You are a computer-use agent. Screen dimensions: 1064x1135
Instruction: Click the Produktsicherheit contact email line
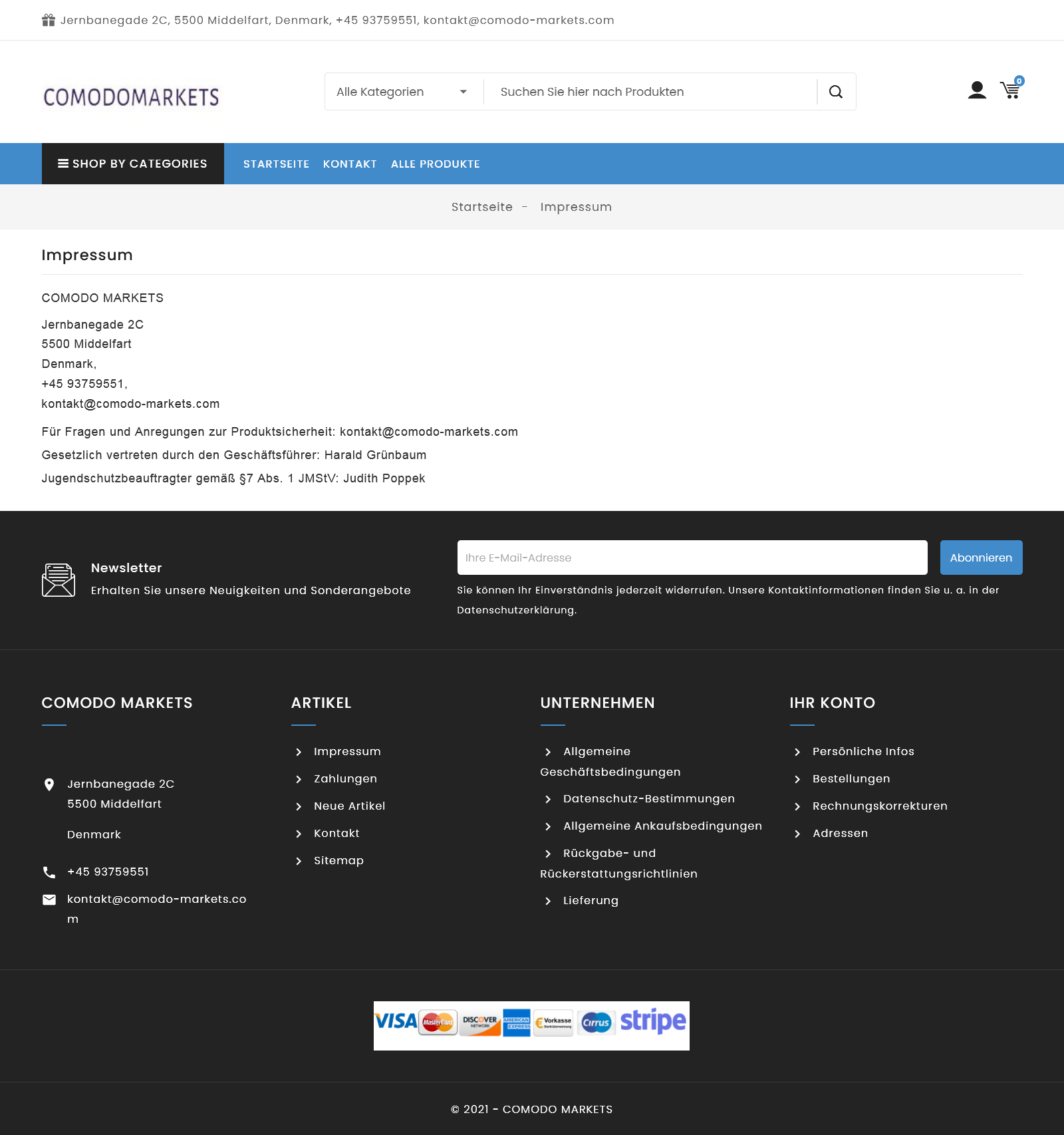pyautogui.click(x=279, y=432)
